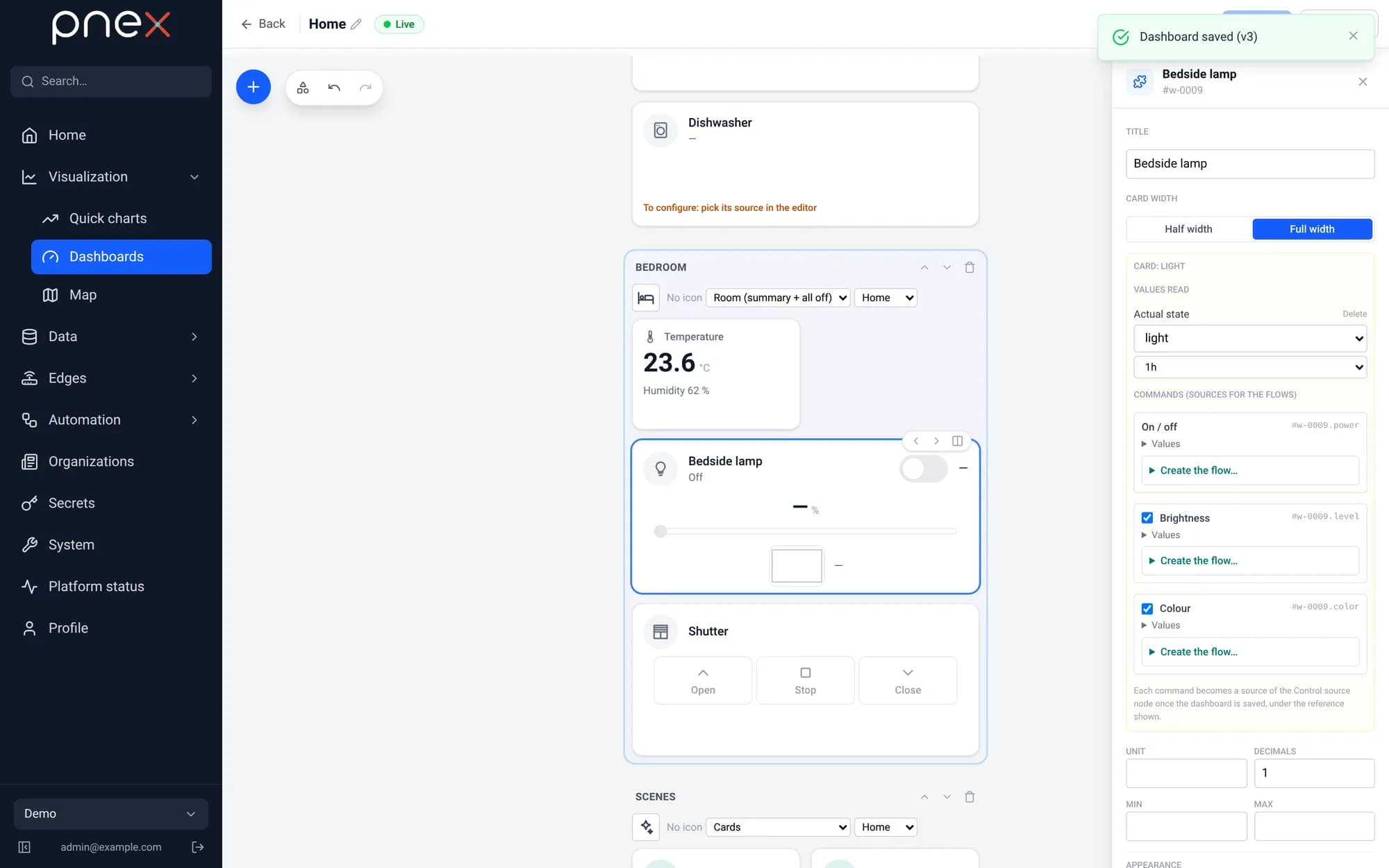Go back using the Back link
This screenshot has width=1389, height=868.
pos(263,24)
